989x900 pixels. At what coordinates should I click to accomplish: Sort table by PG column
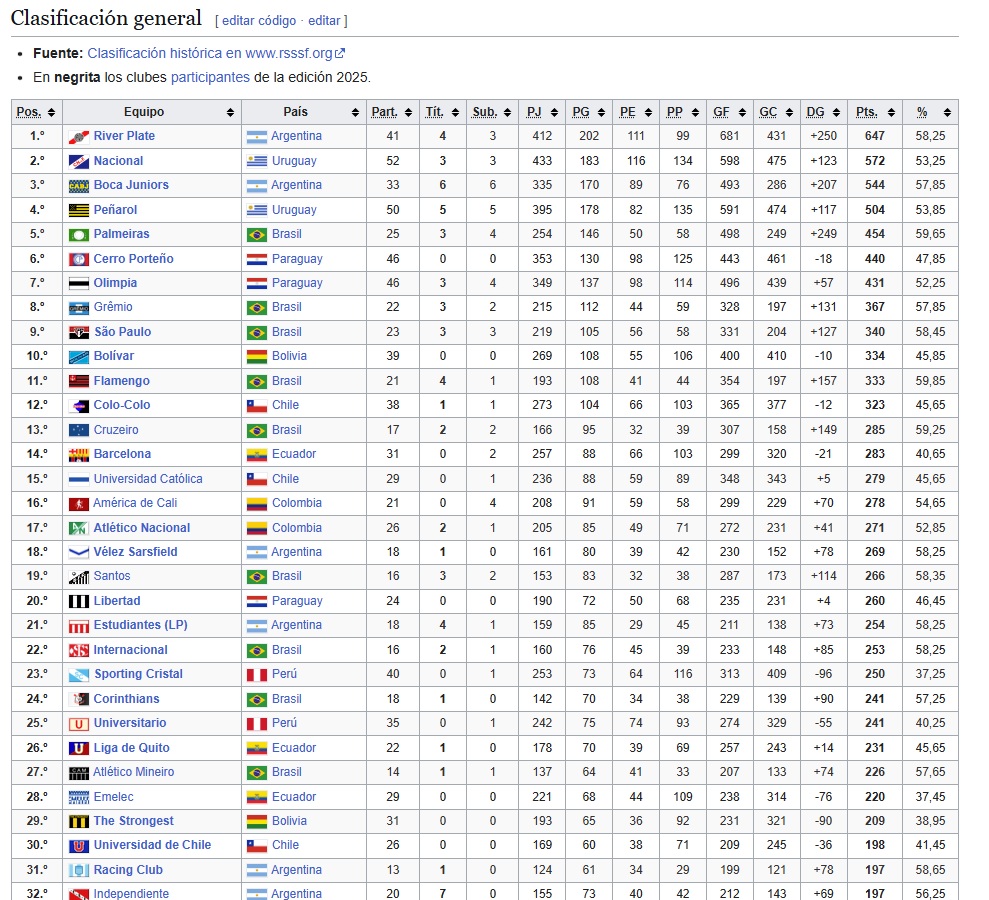point(601,112)
